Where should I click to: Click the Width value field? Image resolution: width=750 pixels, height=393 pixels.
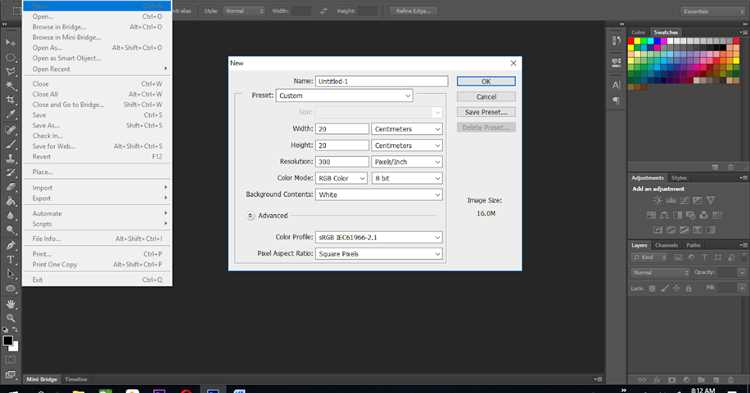coord(342,129)
